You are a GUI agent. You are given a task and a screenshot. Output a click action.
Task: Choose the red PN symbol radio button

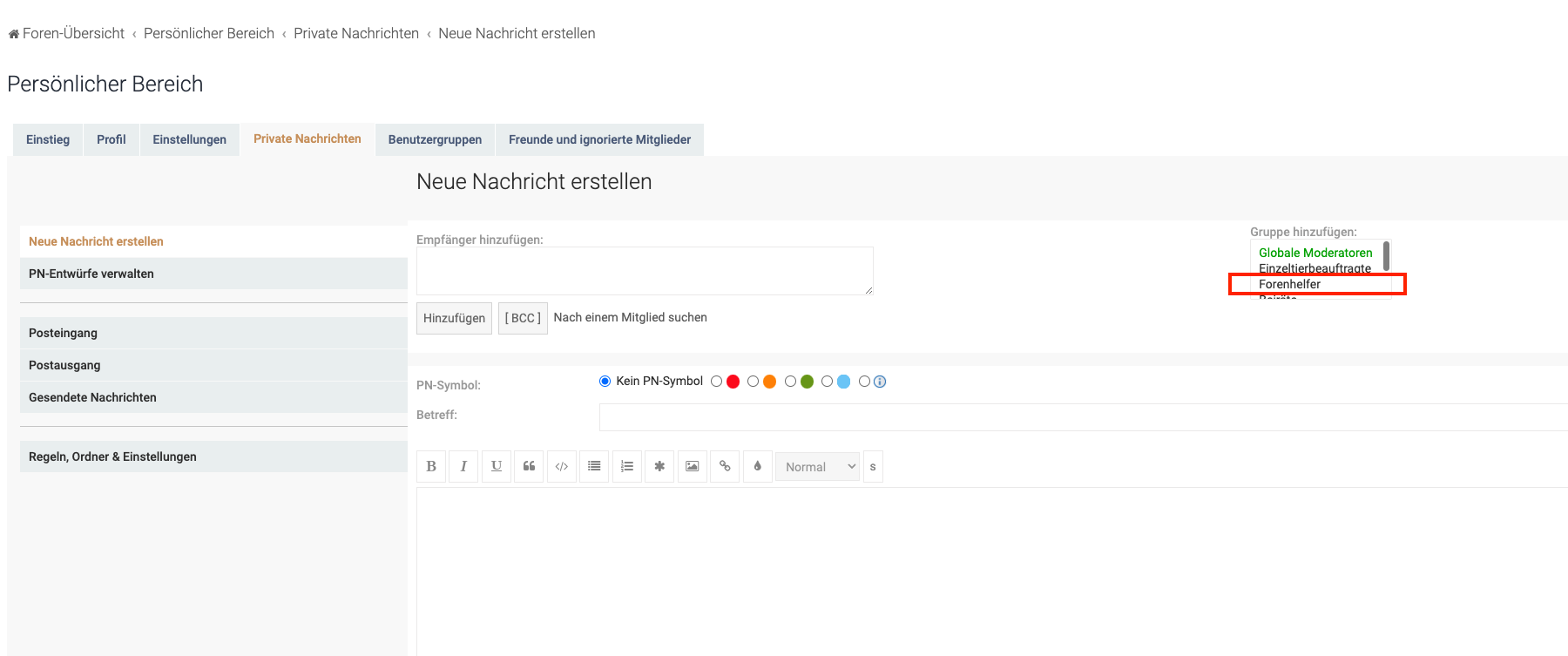716,382
